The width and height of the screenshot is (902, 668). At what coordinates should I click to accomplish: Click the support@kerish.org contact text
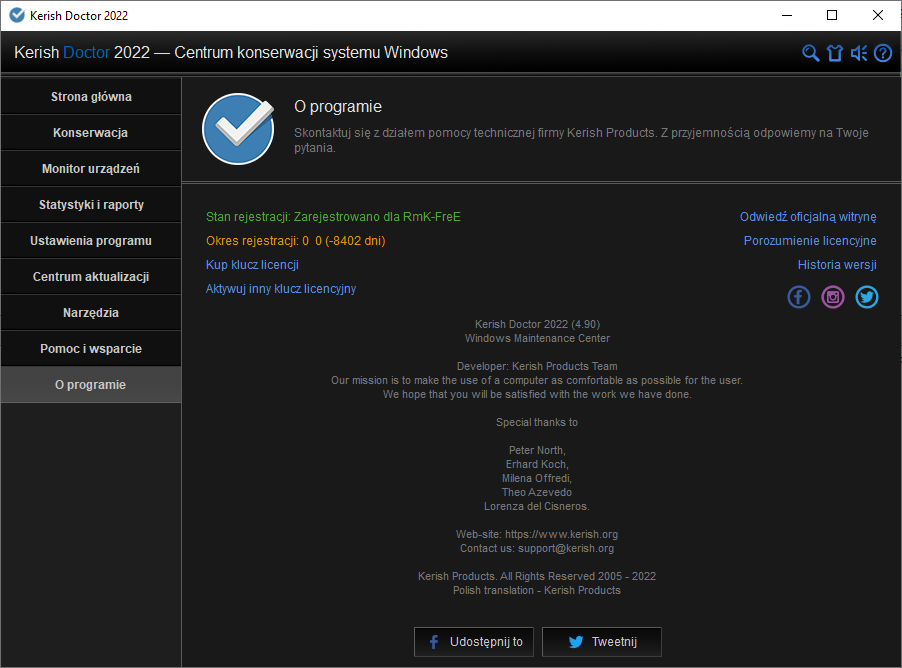[566, 548]
